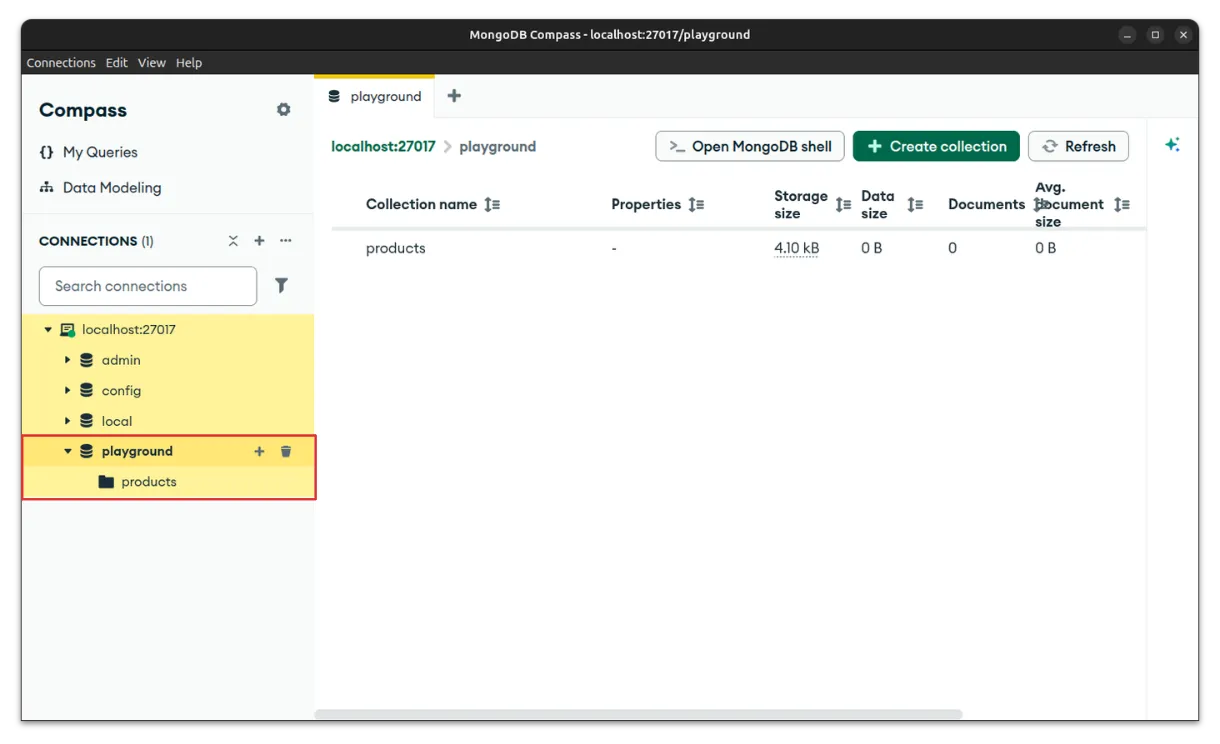The width and height of the screenshot is (1220, 744).
Task: Expand the admin database
Action: (68, 360)
